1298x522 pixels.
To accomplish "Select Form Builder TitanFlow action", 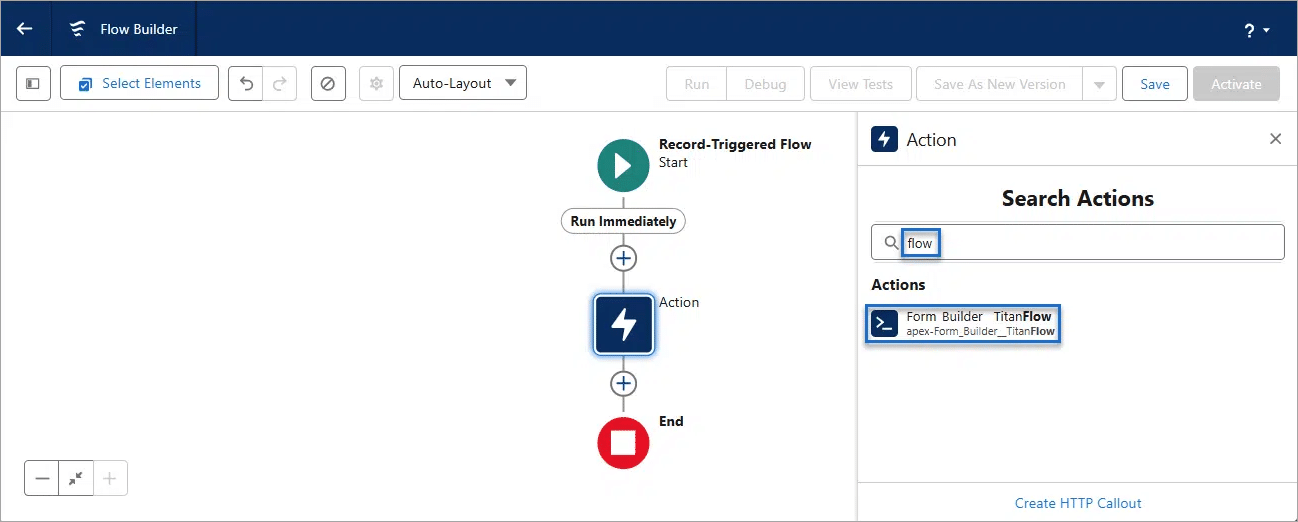I will click(x=962, y=324).
